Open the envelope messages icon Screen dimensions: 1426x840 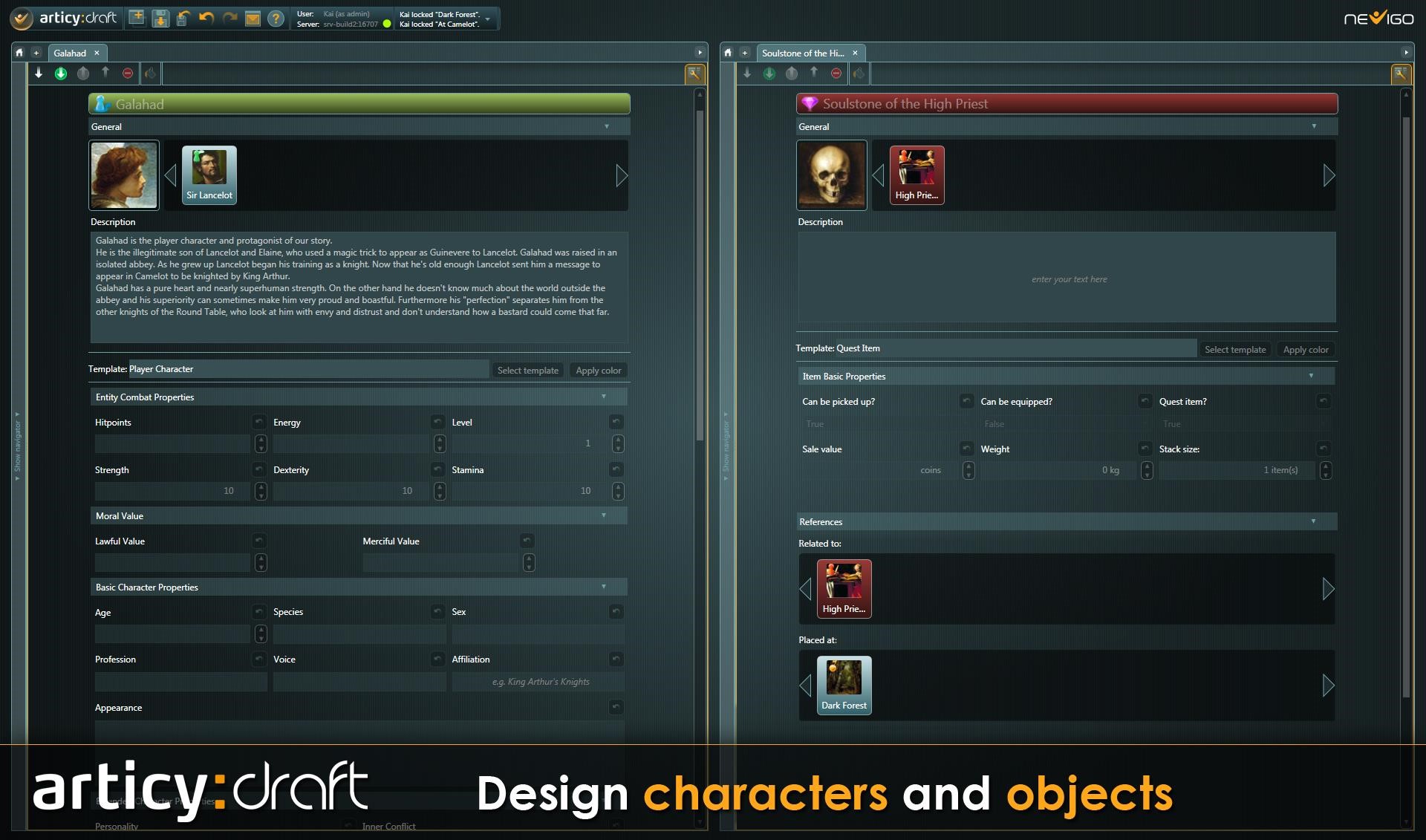pos(253,19)
